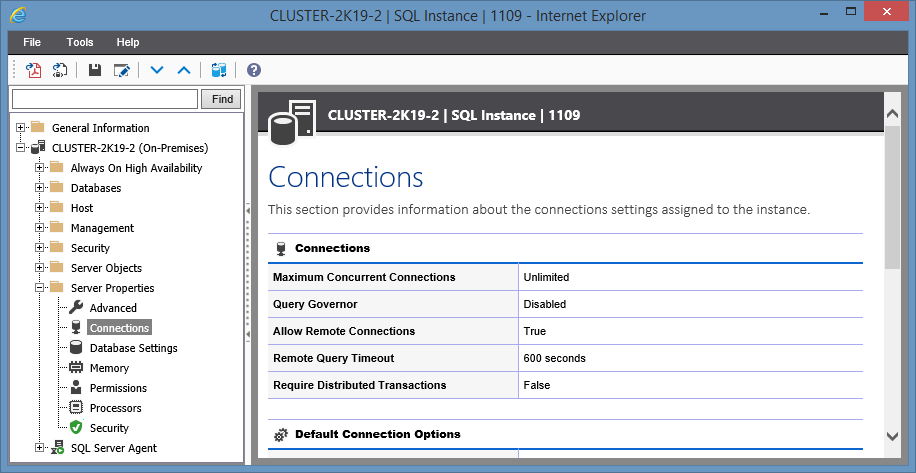Click the scroll down arrow of content pane
Image resolution: width=916 pixels, height=473 pixels.
tap(892, 436)
